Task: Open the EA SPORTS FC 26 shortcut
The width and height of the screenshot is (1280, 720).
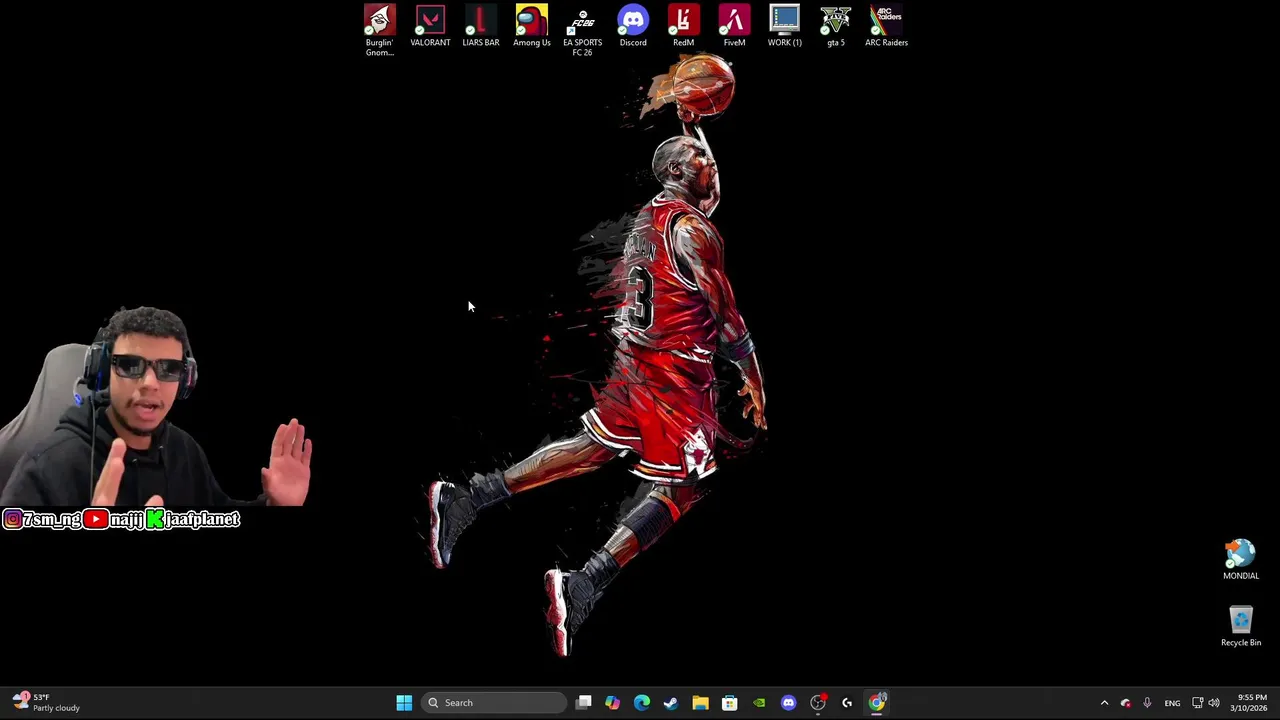Action: tap(582, 30)
